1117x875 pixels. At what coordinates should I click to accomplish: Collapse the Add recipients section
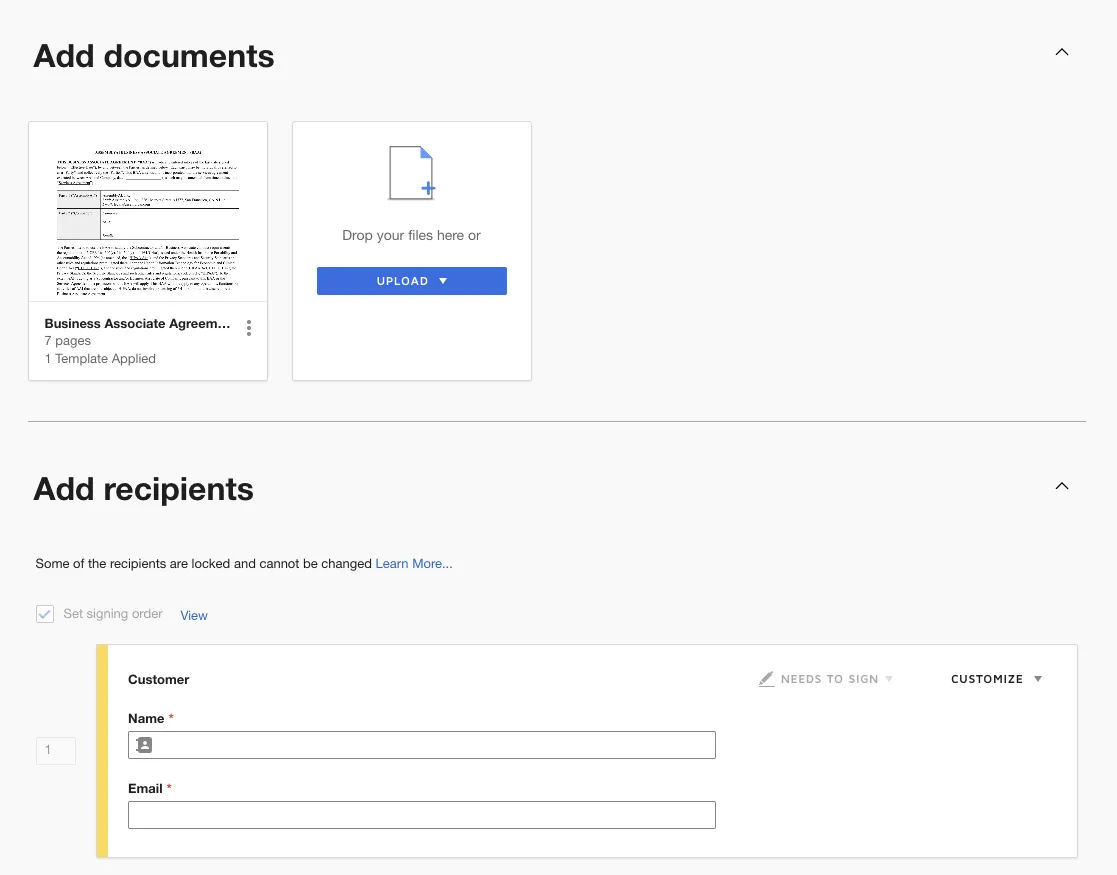coord(1062,486)
